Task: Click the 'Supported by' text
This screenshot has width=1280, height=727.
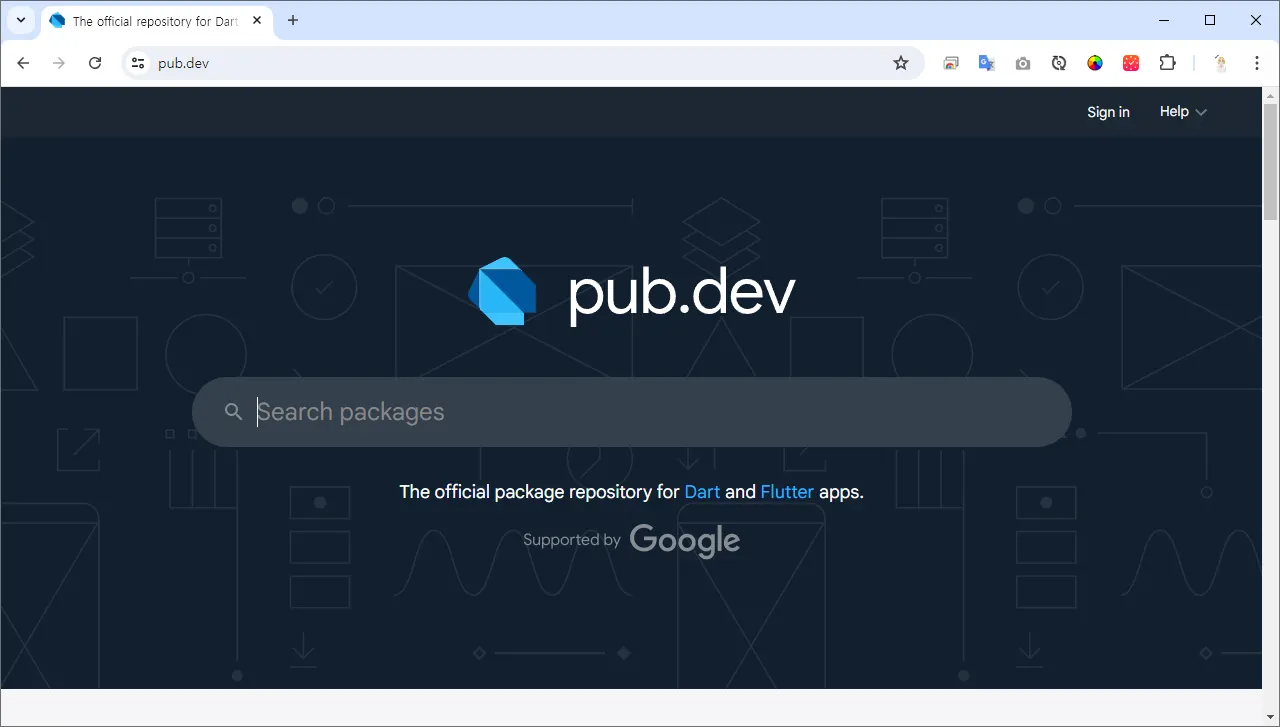Action: pyautogui.click(x=572, y=540)
